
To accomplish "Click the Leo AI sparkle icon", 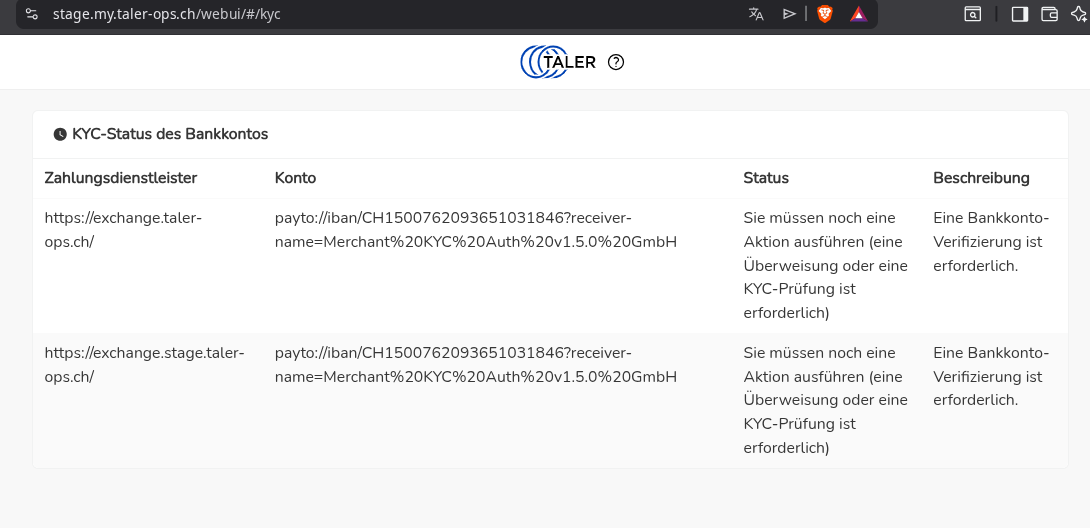I will (x=1079, y=14).
